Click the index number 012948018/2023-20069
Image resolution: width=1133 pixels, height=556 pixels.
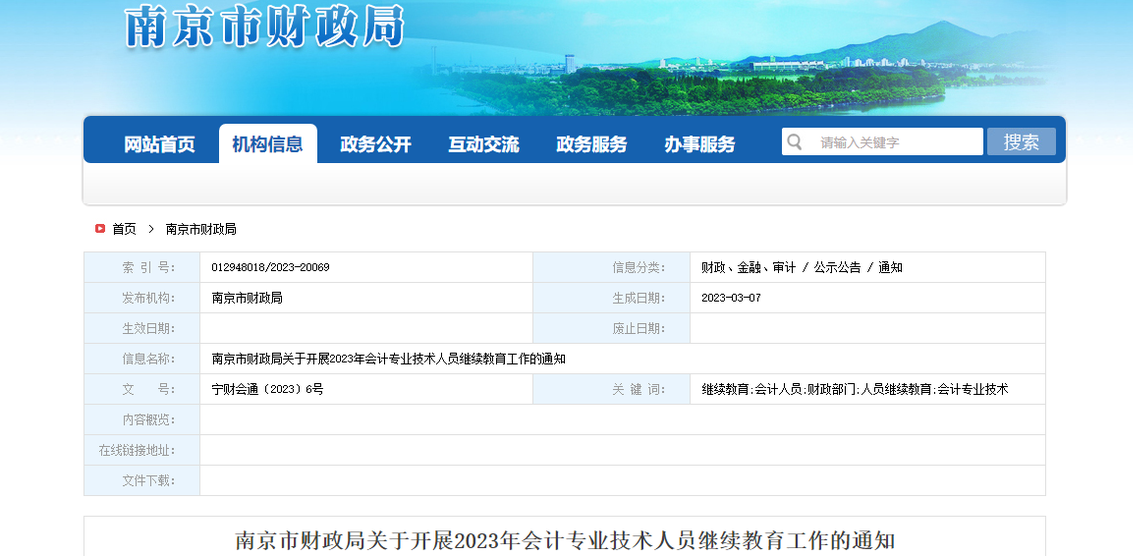271,268
